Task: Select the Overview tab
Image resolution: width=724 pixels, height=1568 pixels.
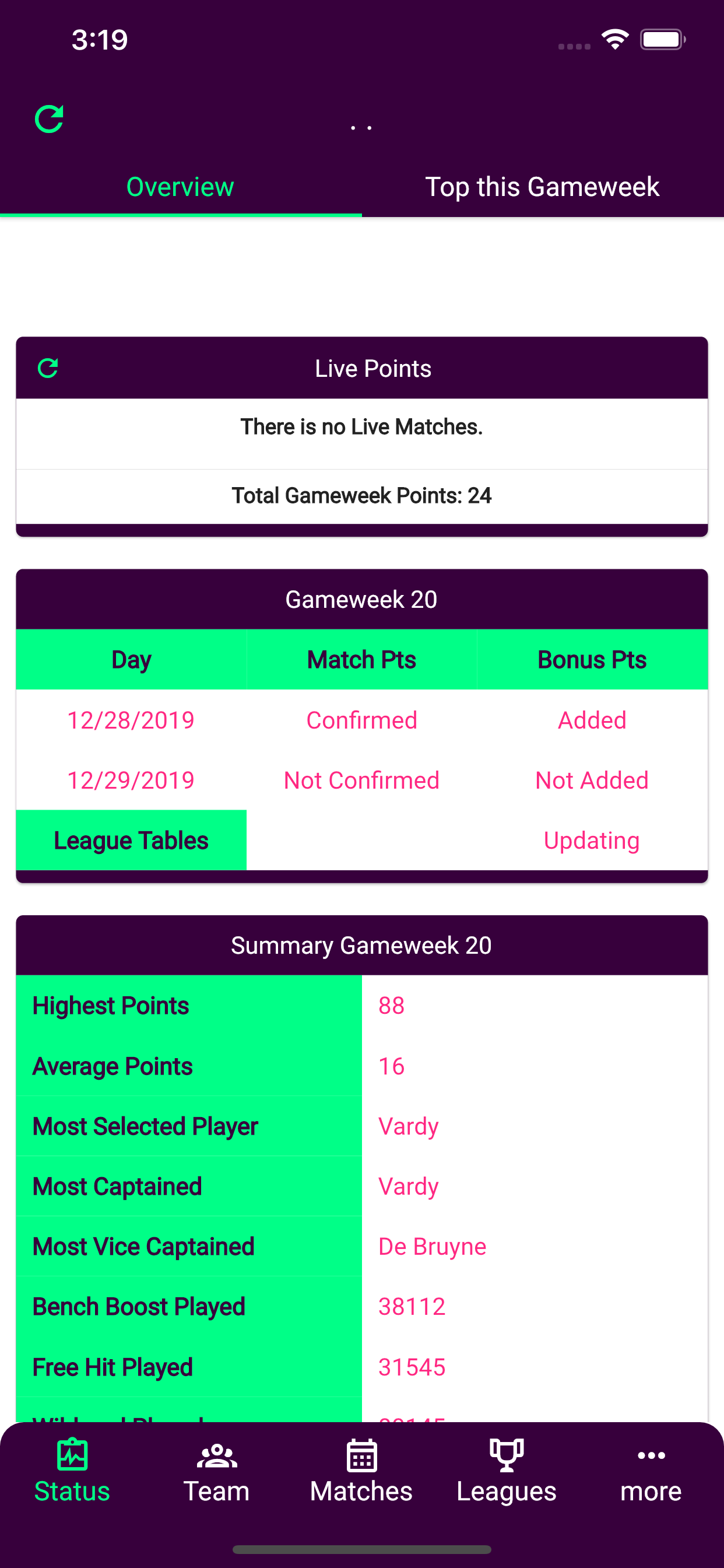Action: 180,187
